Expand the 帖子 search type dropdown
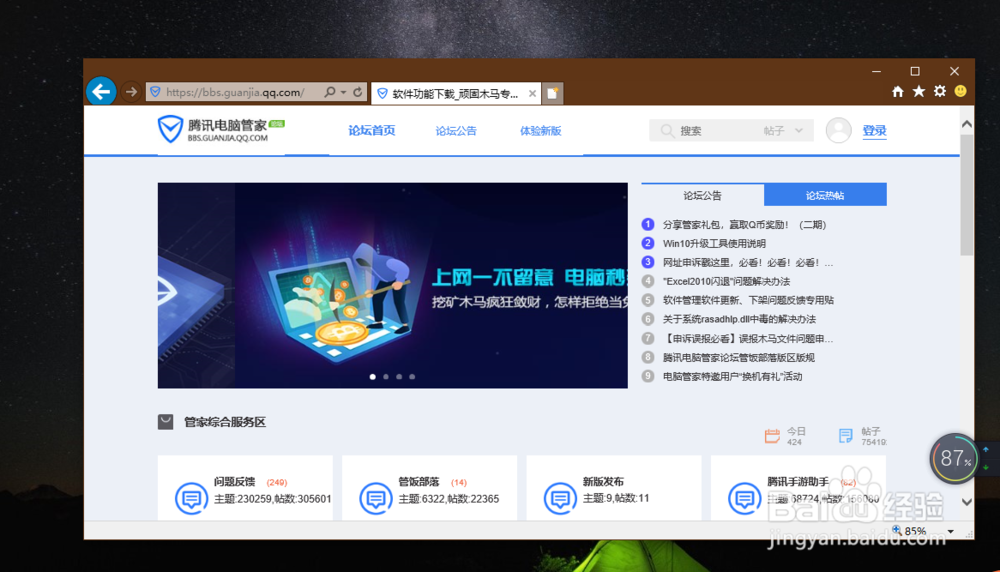This screenshot has height=572, width=1000. [783, 131]
